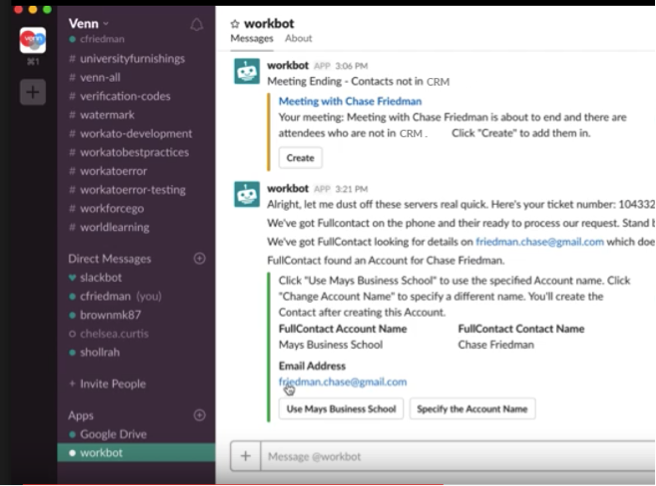The width and height of the screenshot is (656, 486).
Task: Open shollrah direct message
Action: click(100, 352)
